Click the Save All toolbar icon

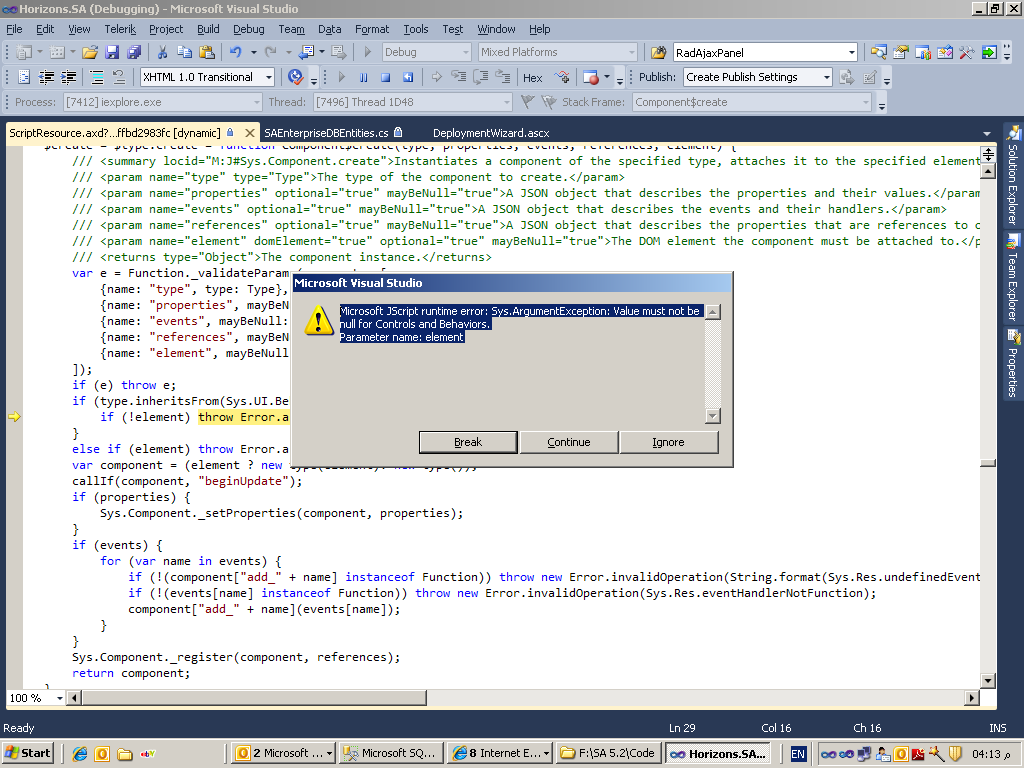pos(133,52)
